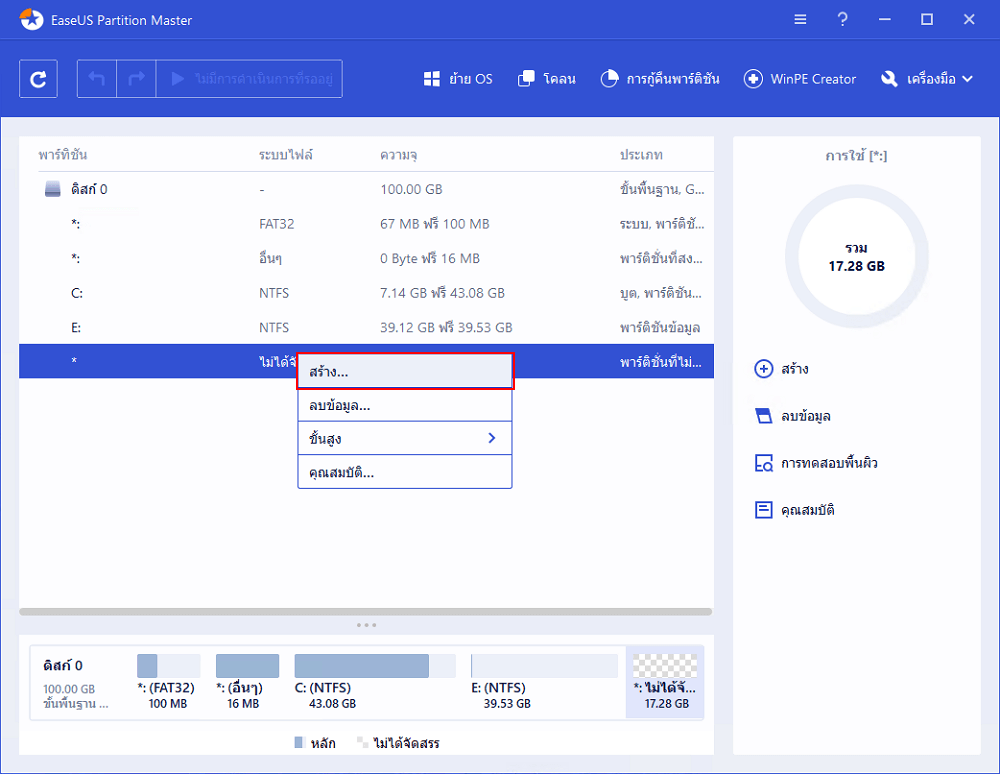Viewport: 1000px width, 774px height.
Task: Click ลบข้อมูล in the right side panel
Action: tap(792, 416)
